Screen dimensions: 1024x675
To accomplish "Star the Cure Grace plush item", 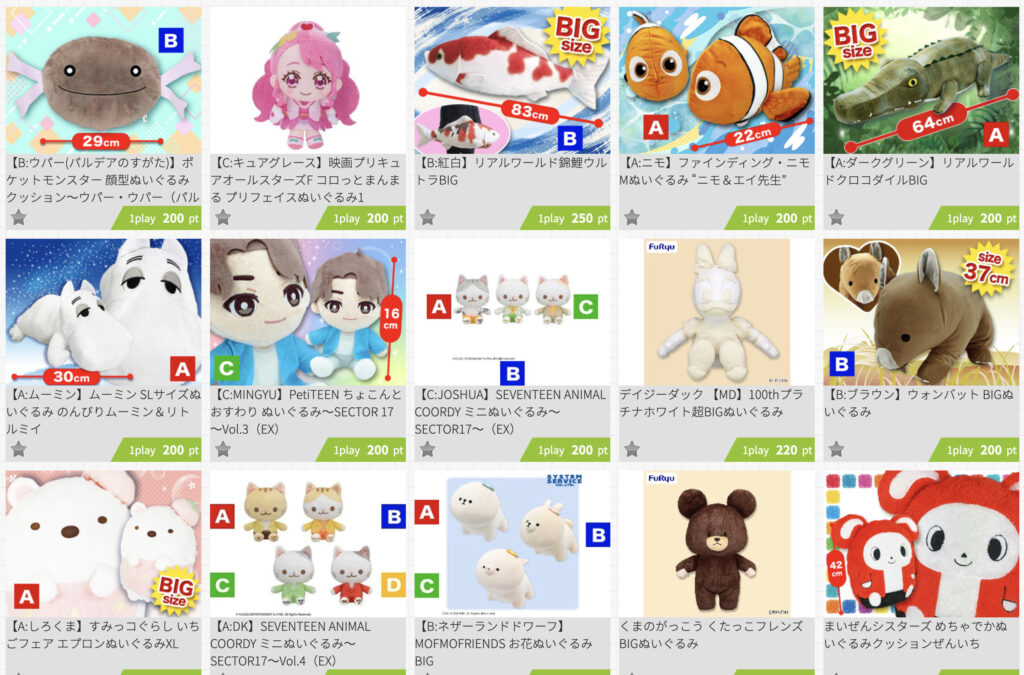I will click(x=223, y=217).
